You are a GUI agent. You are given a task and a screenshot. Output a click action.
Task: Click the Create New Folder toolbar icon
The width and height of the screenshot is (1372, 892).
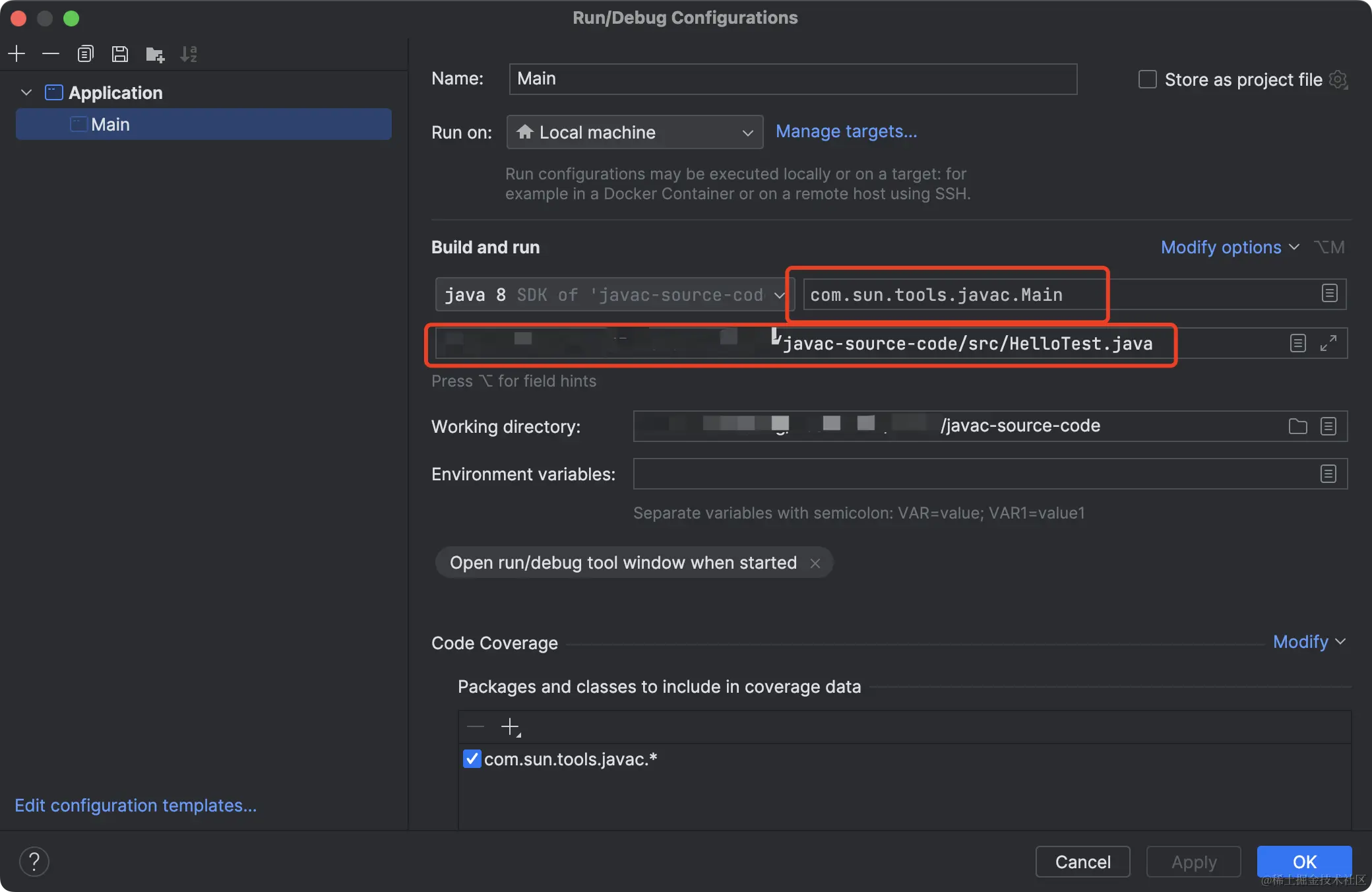pos(154,54)
